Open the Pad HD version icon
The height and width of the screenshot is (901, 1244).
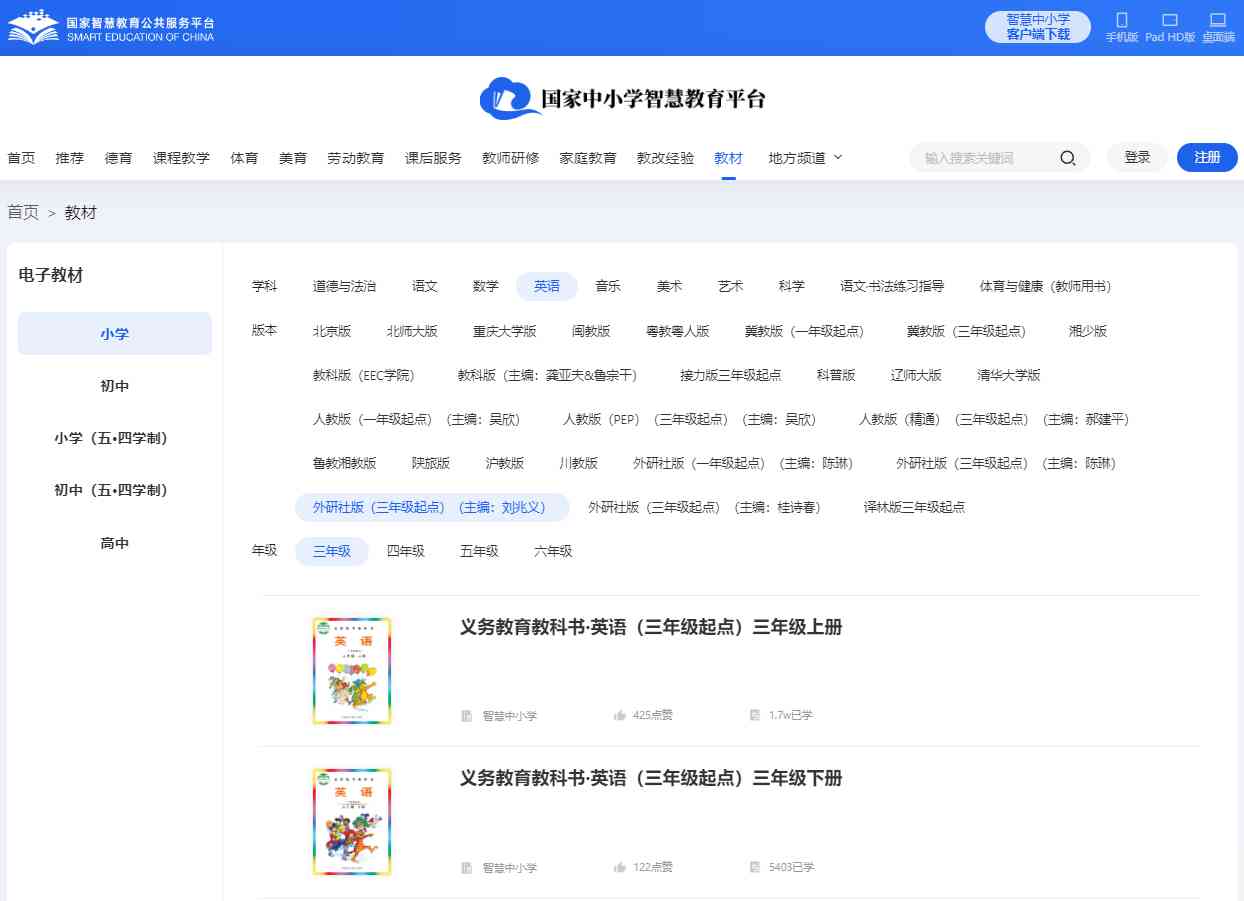(1169, 21)
